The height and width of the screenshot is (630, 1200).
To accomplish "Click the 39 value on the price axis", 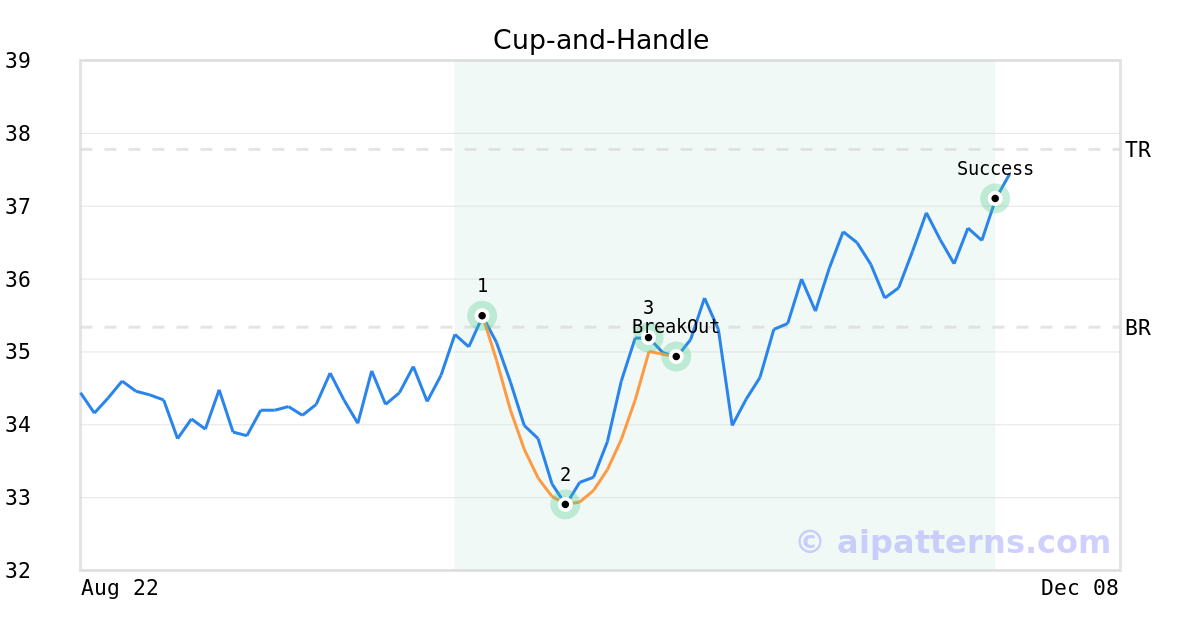I will click(18, 61).
